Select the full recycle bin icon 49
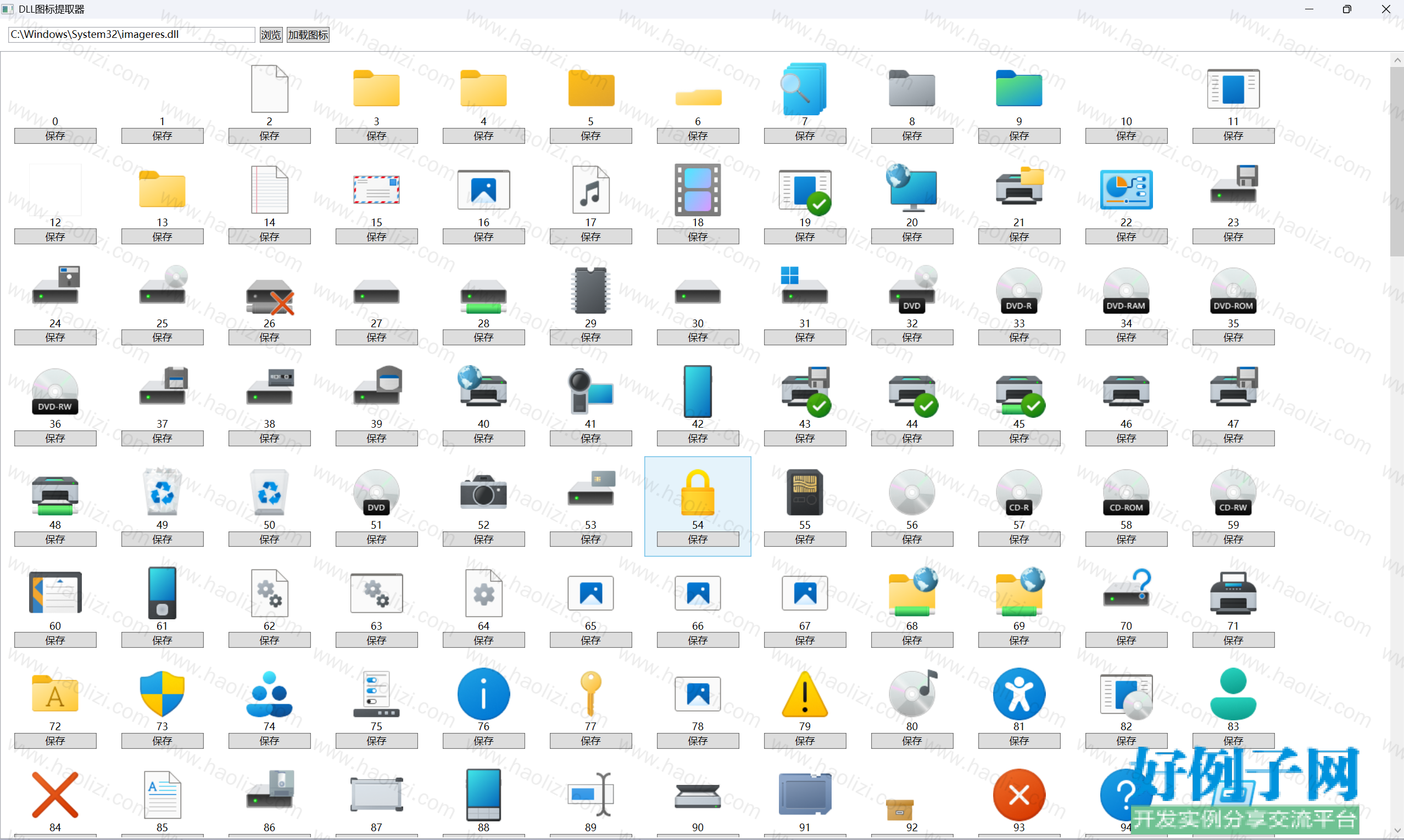The image size is (1404, 840). tap(162, 492)
